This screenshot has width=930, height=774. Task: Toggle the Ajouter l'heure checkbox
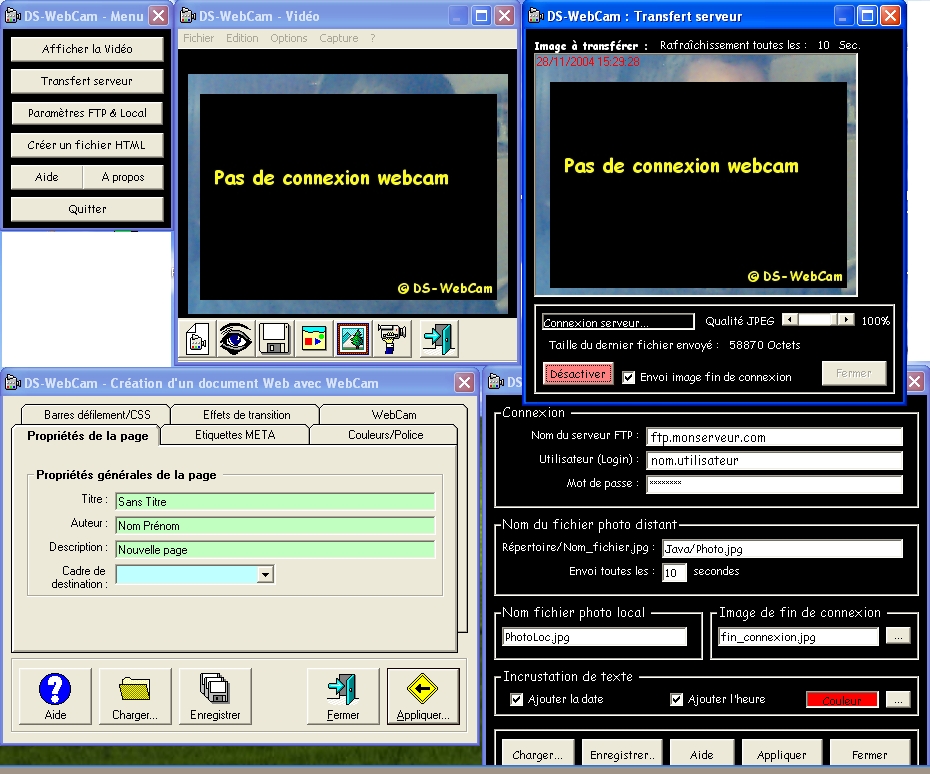click(x=676, y=699)
